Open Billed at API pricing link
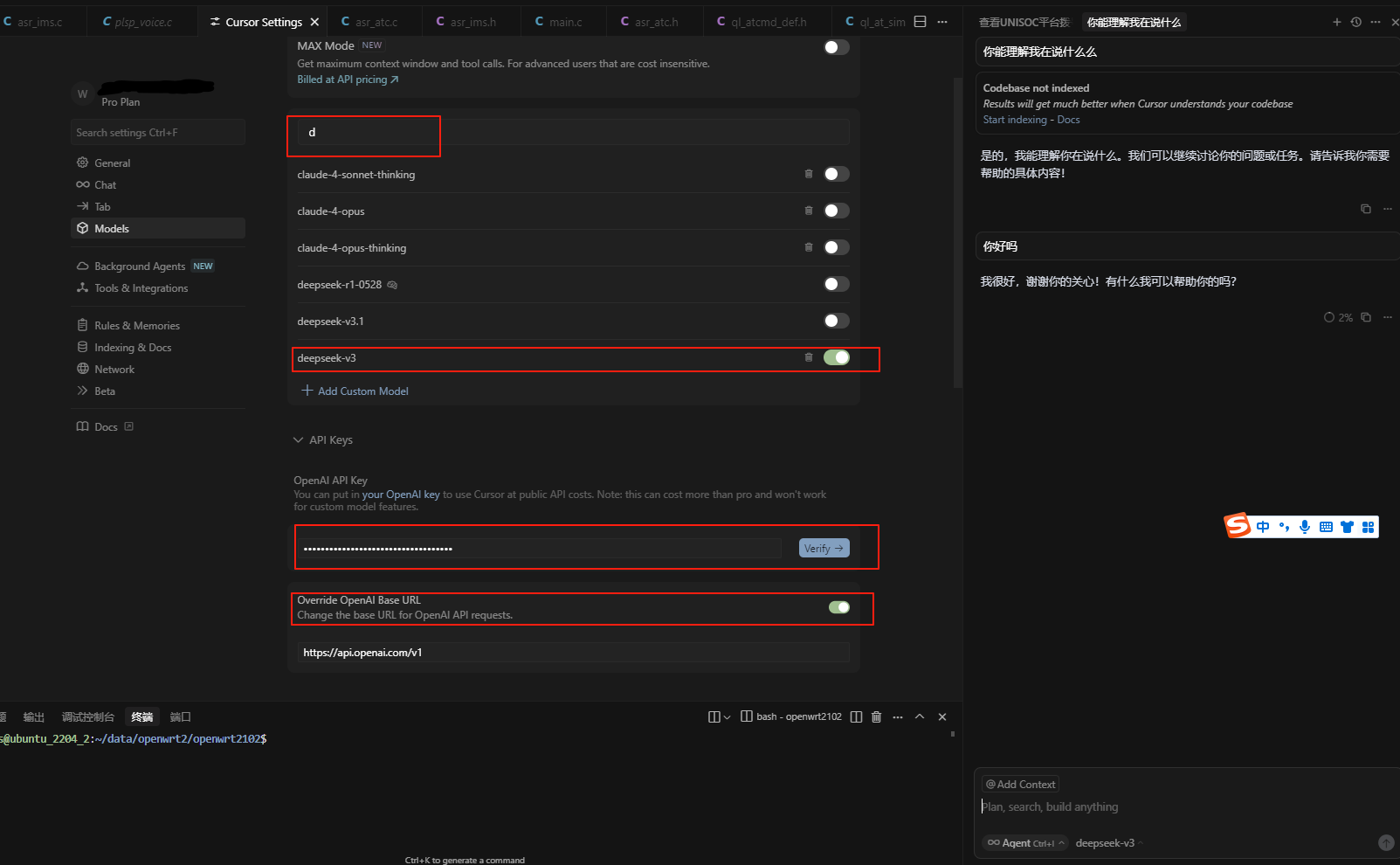 pyautogui.click(x=348, y=80)
